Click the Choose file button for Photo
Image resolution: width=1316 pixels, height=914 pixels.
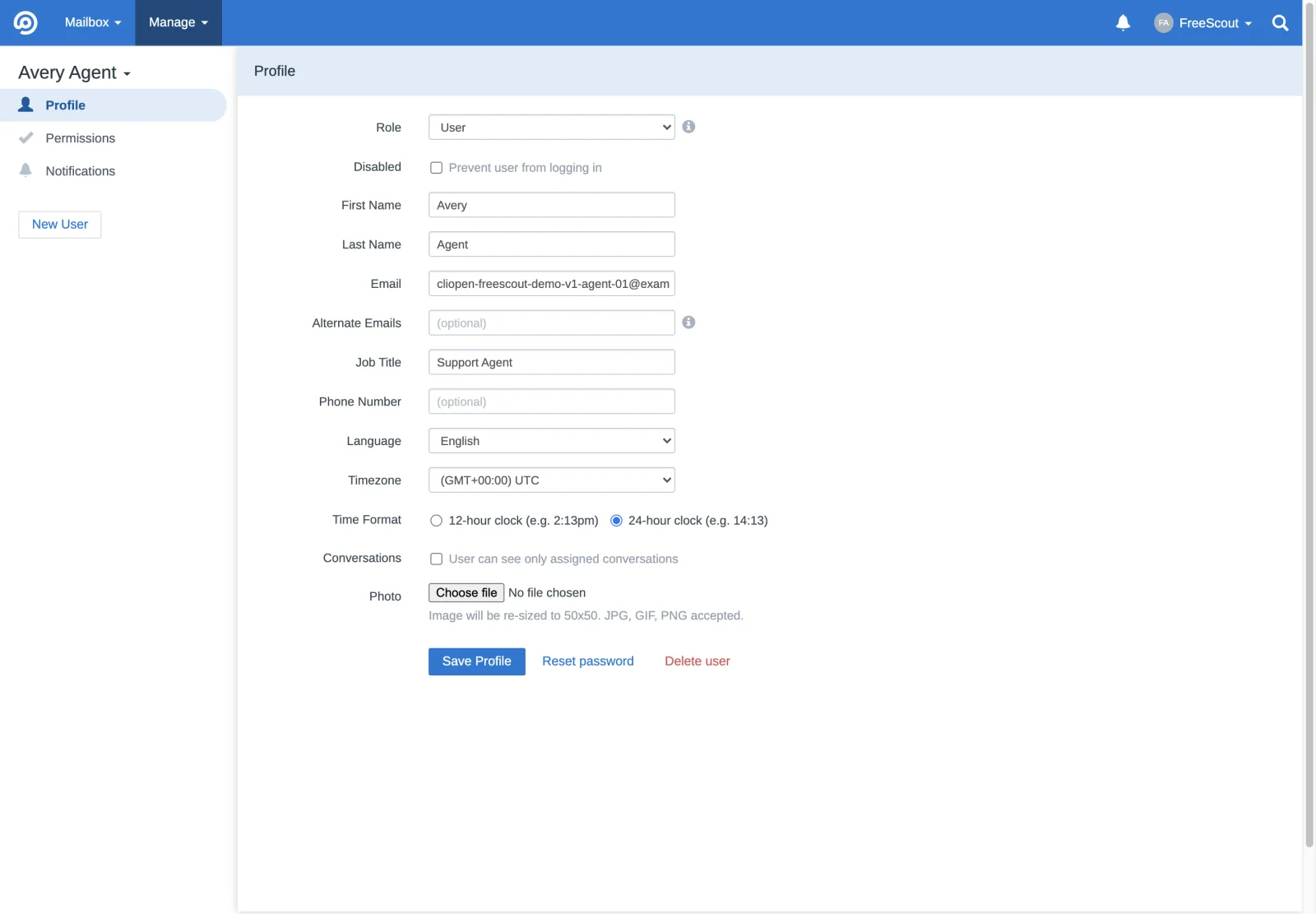click(x=466, y=593)
